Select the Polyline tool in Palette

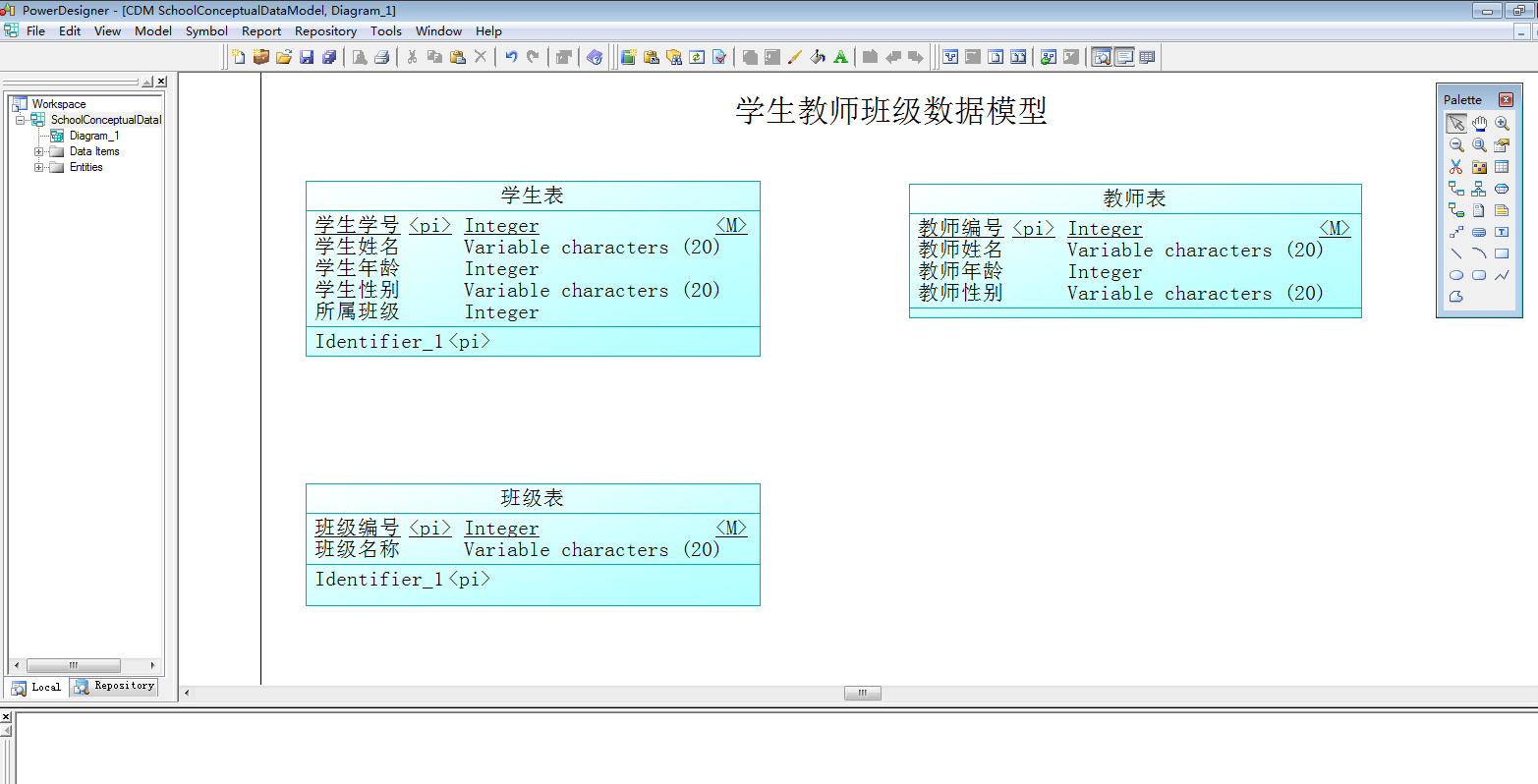coord(1502,275)
